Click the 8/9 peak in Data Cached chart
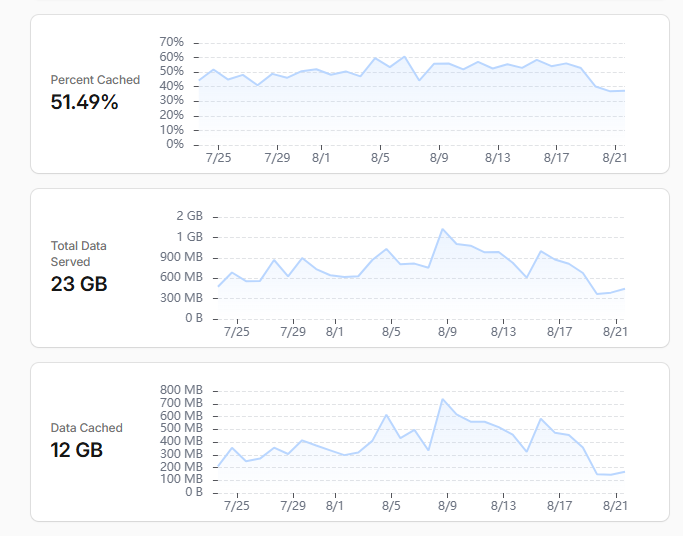The width and height of the screenshot is (683, 536). (x=443, y=399)
